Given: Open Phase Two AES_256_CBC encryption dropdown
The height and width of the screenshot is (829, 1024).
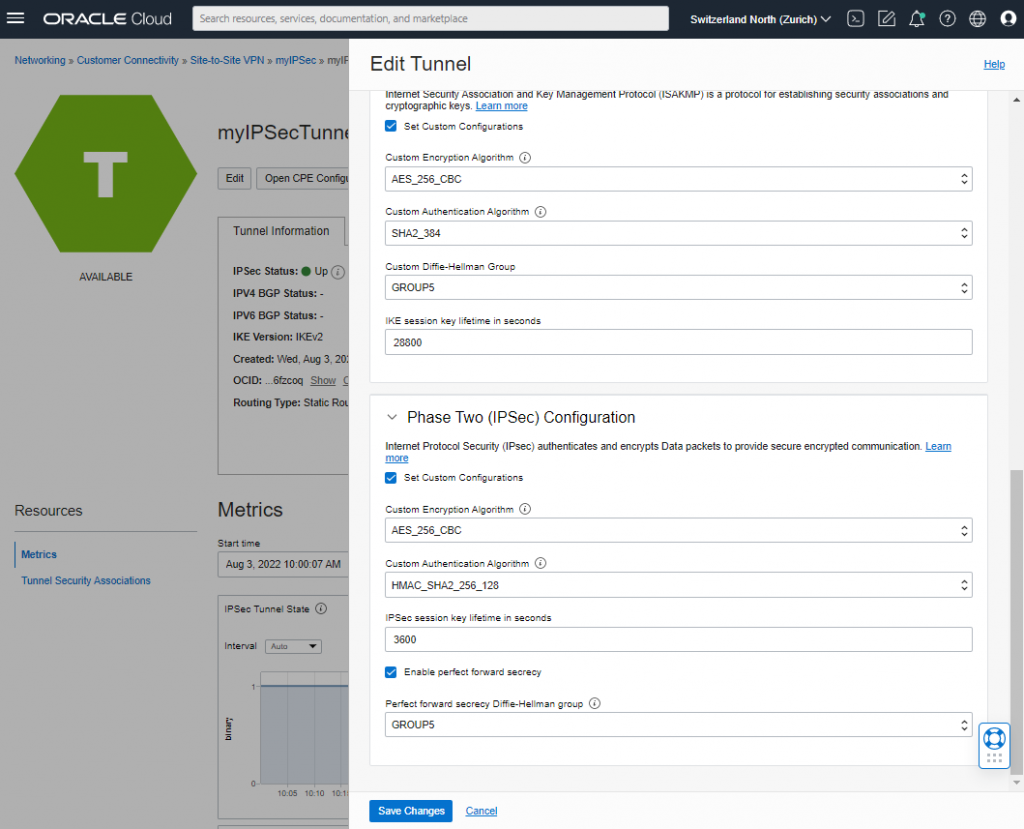Looking at the screenshot, I should [679, 530].
